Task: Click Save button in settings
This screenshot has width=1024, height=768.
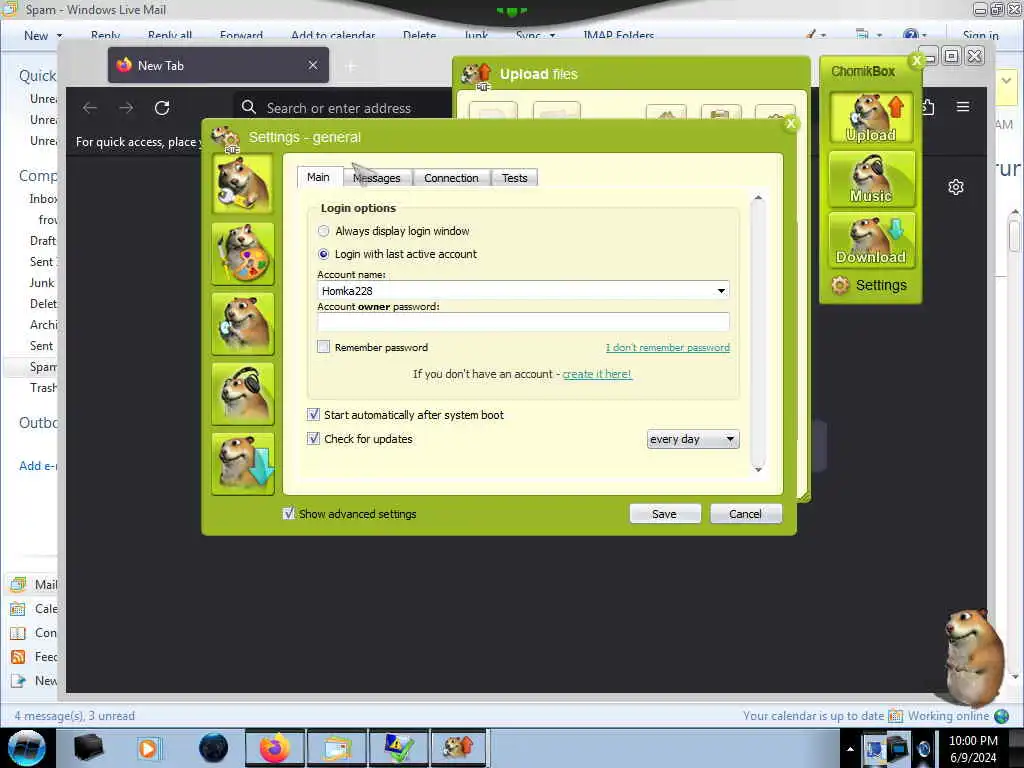Action: pyautogui.click(x=665, y=514)
